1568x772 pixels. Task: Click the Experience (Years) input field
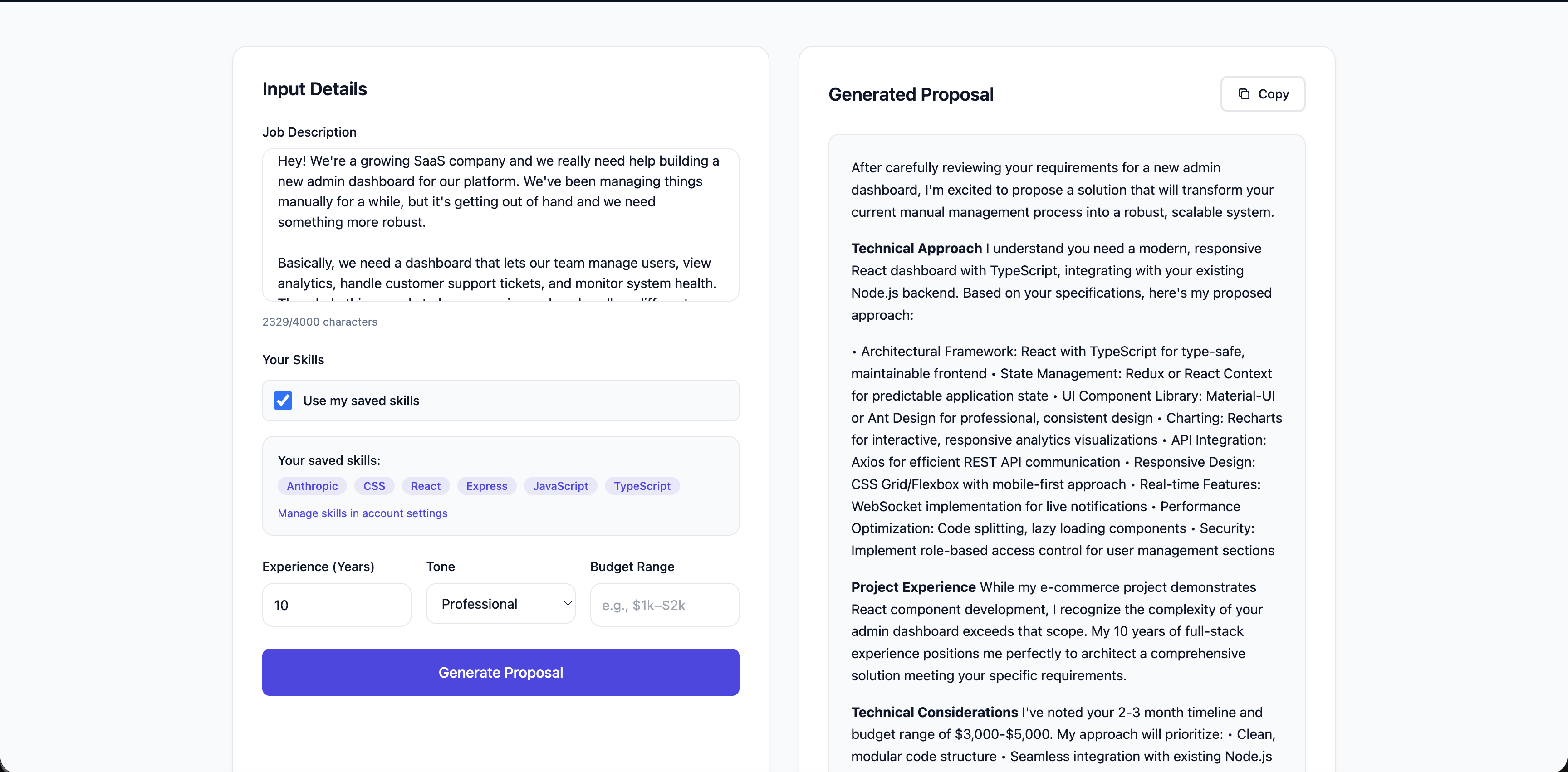click(x=336, y=605)
